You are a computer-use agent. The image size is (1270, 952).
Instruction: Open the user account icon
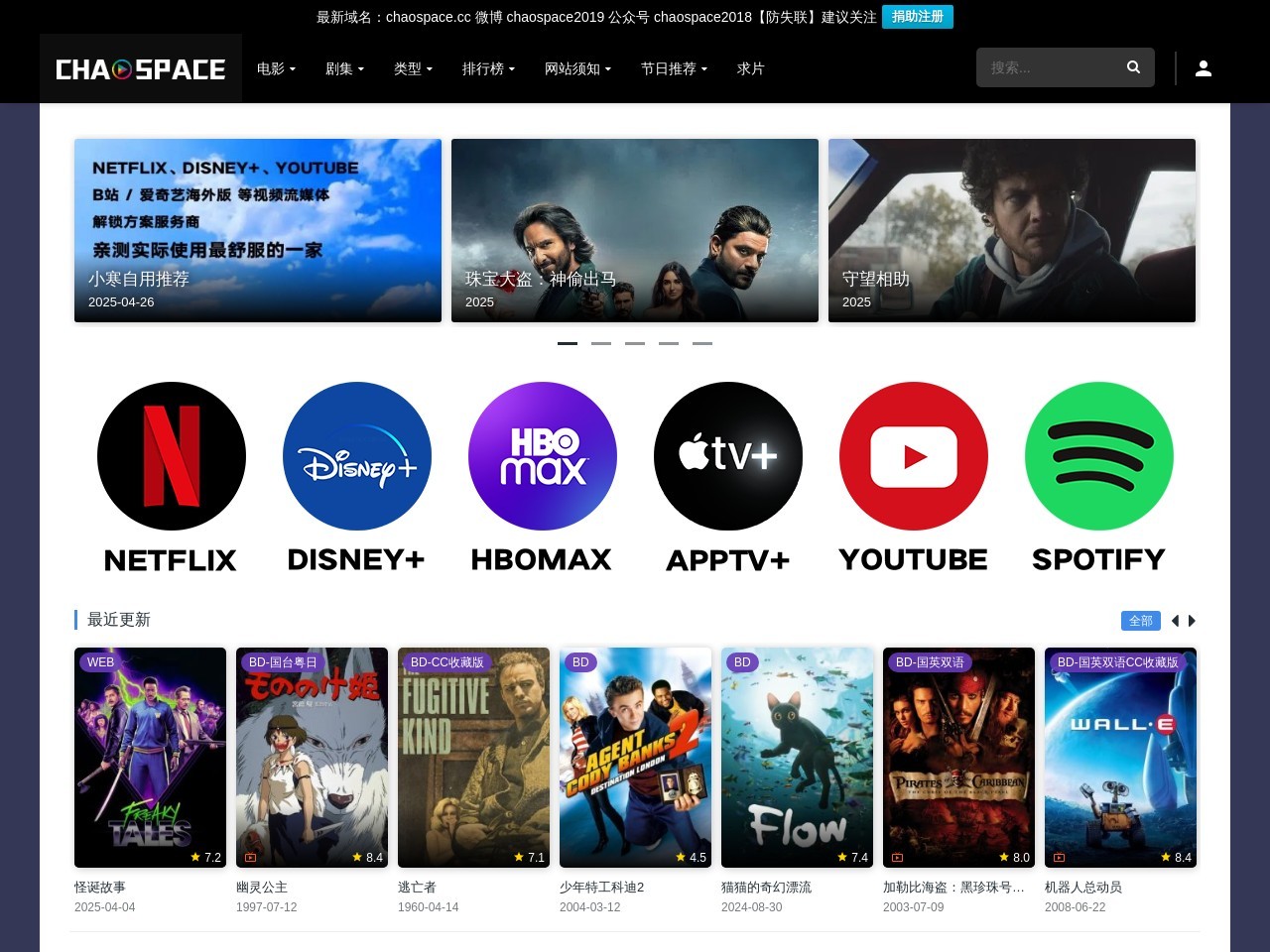1204,68
